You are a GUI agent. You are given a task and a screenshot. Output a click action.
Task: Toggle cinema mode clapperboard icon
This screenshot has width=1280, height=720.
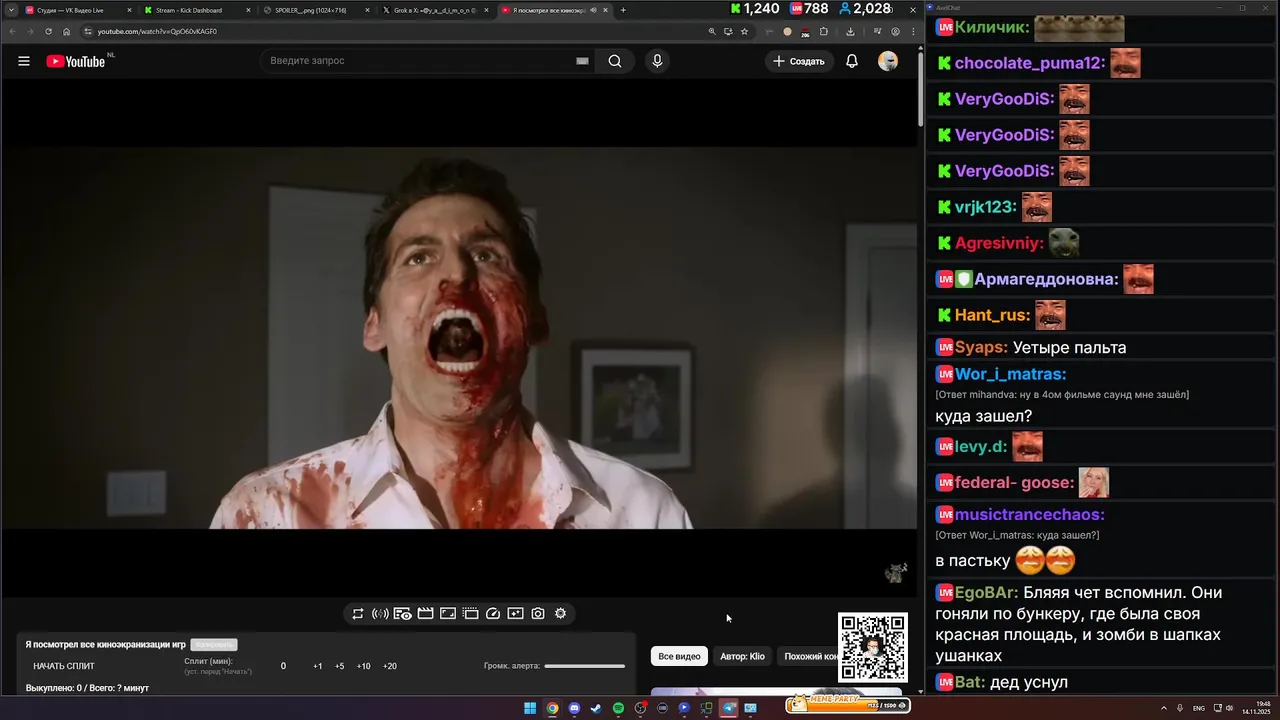(x=425, y=613)
